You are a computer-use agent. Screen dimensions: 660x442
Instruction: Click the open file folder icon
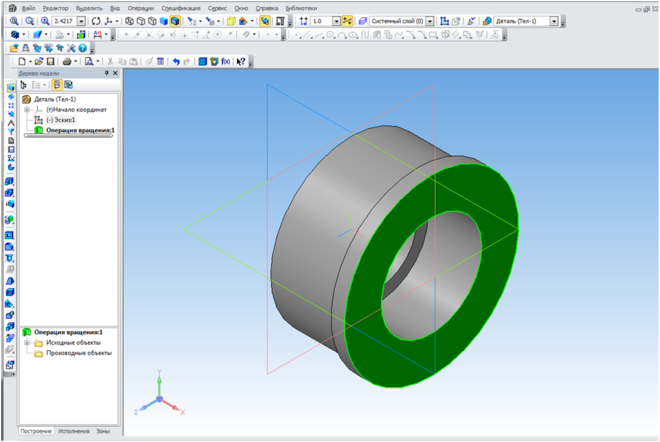click(39, 61)
